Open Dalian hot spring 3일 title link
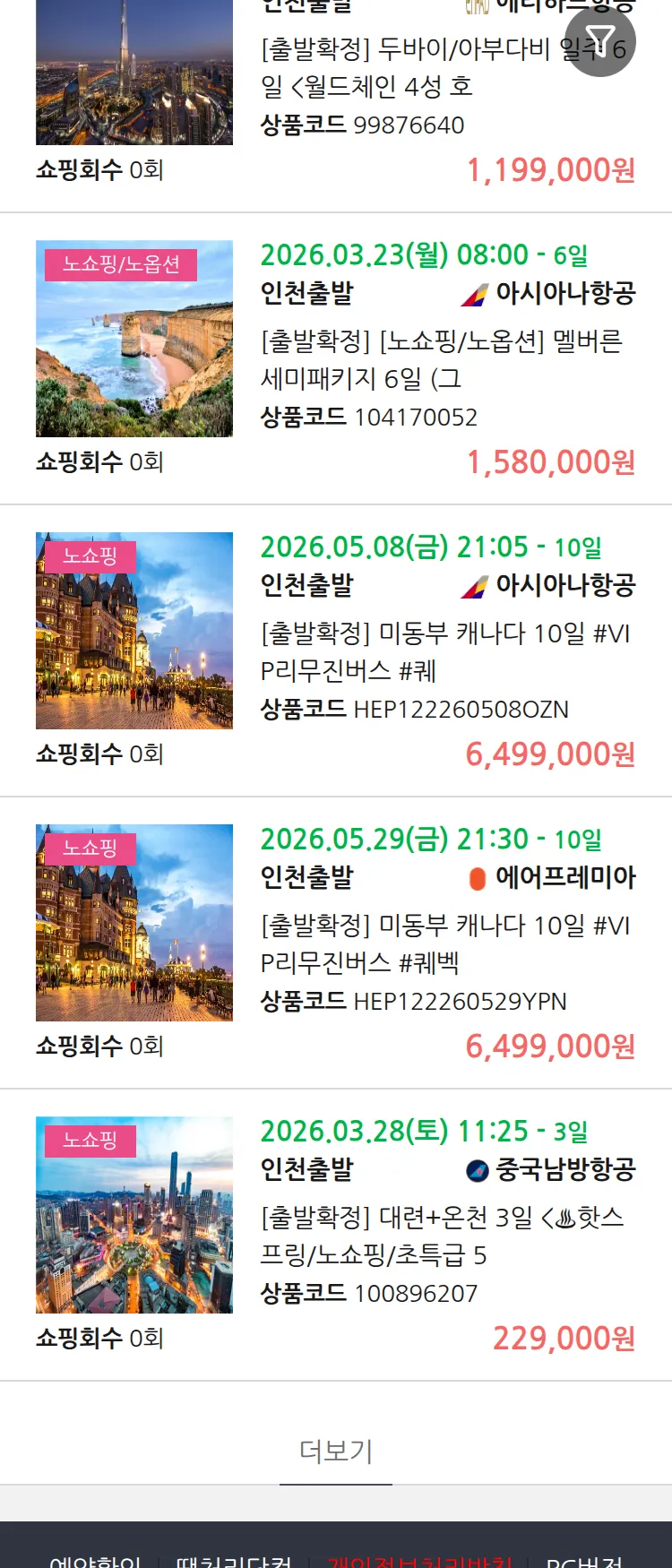This screenshot has height=1568, width=672. point(441,1236)
